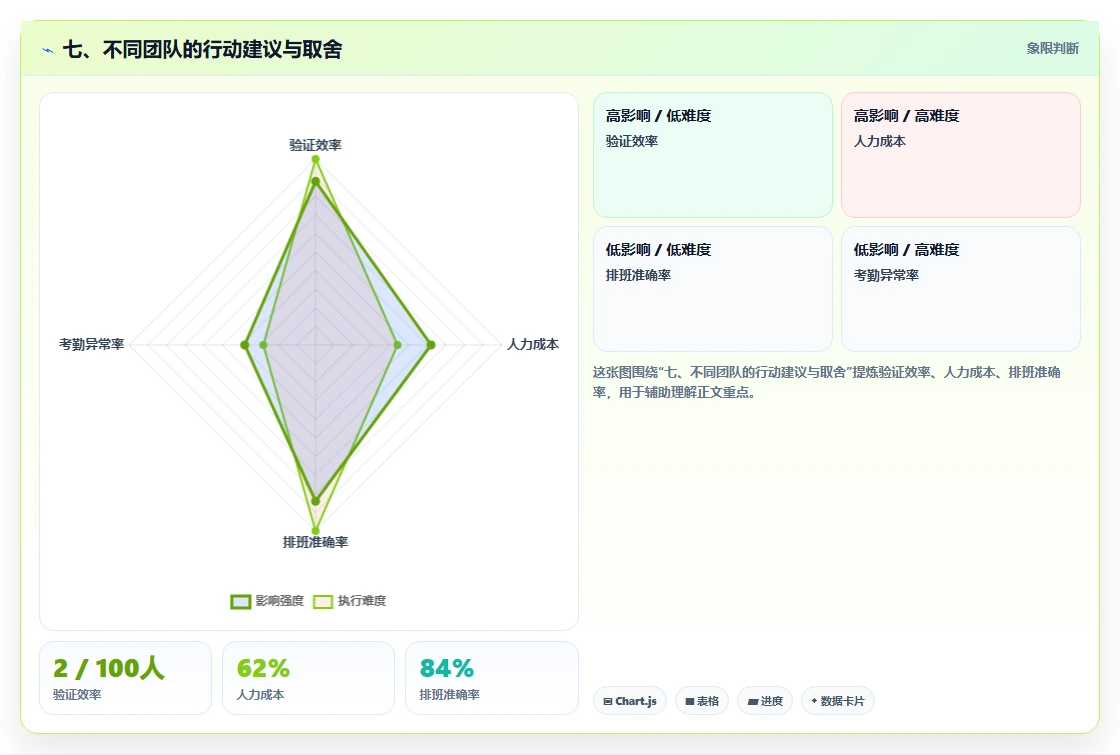Screen dimensions: 1120x755
Task: Click 排班准确率 text in the low-impact low-difficulty card
Action: pos(639,275)
